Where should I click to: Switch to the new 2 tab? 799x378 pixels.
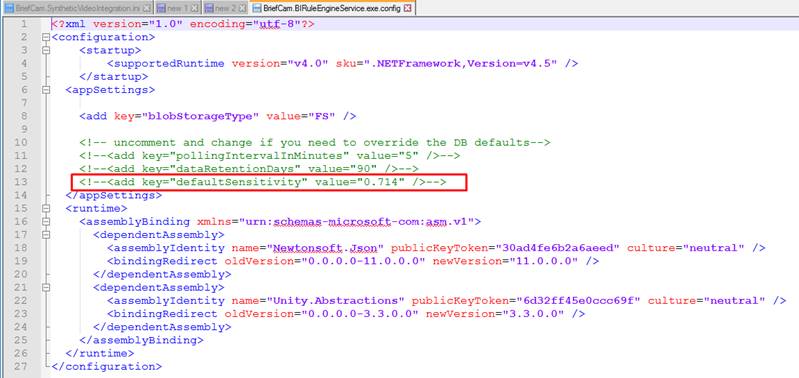pyautogui.click(x=226, y=8)
